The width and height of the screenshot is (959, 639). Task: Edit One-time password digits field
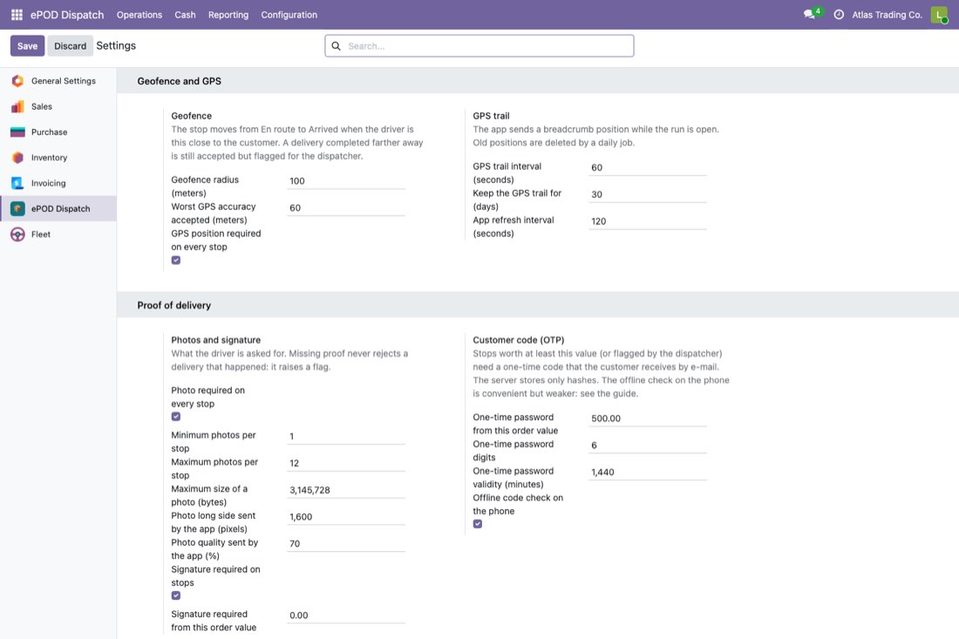point(647,445)
